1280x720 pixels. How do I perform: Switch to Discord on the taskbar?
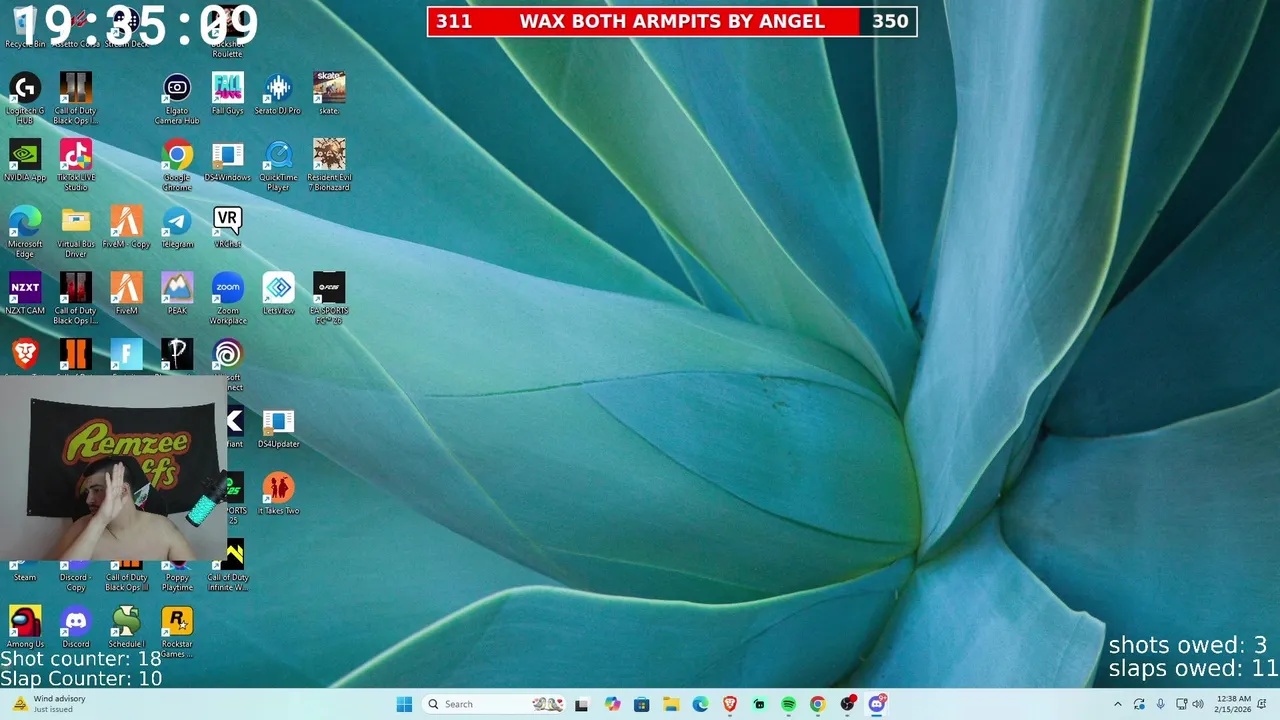coord(877,704)
